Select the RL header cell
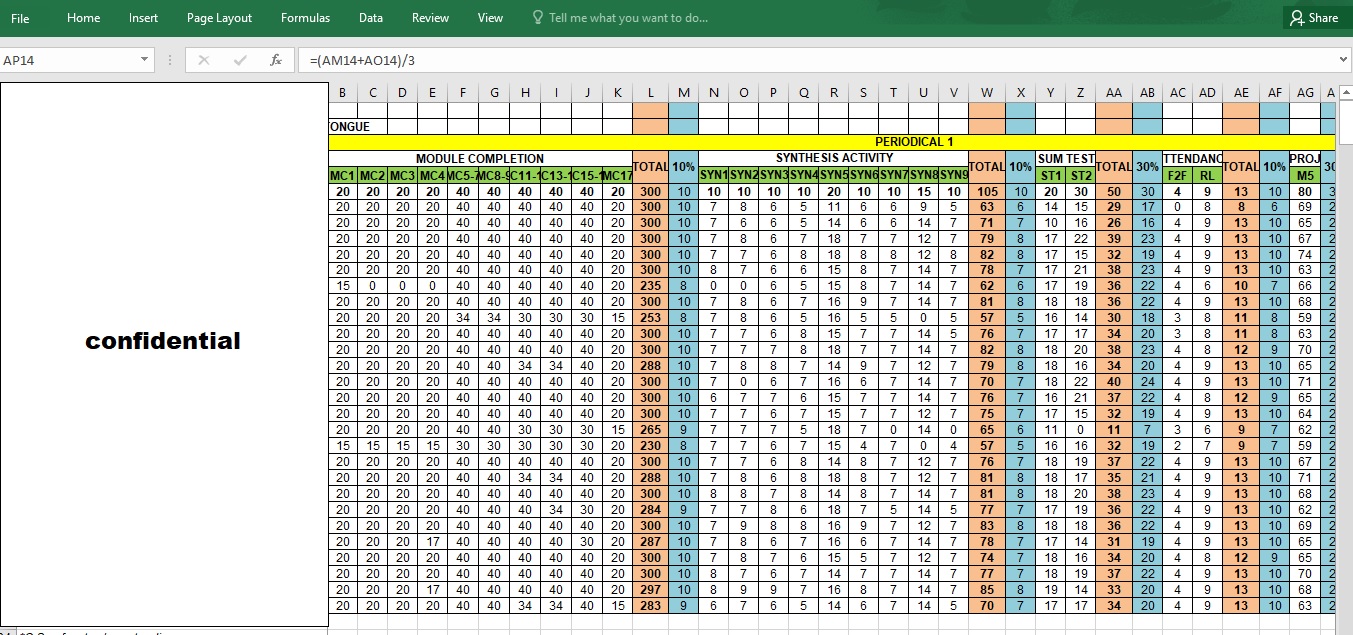 point(1208,175)
